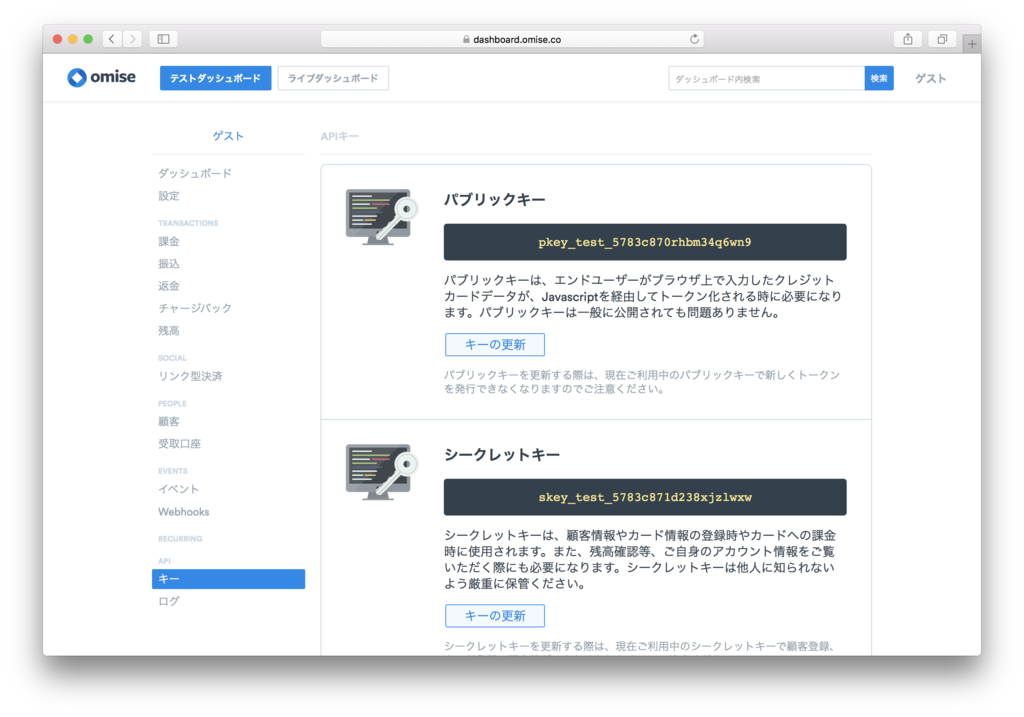The height and width of the screenshot is (717, 1024).
Task: Open Safari share button
Action: pos(908,39)
